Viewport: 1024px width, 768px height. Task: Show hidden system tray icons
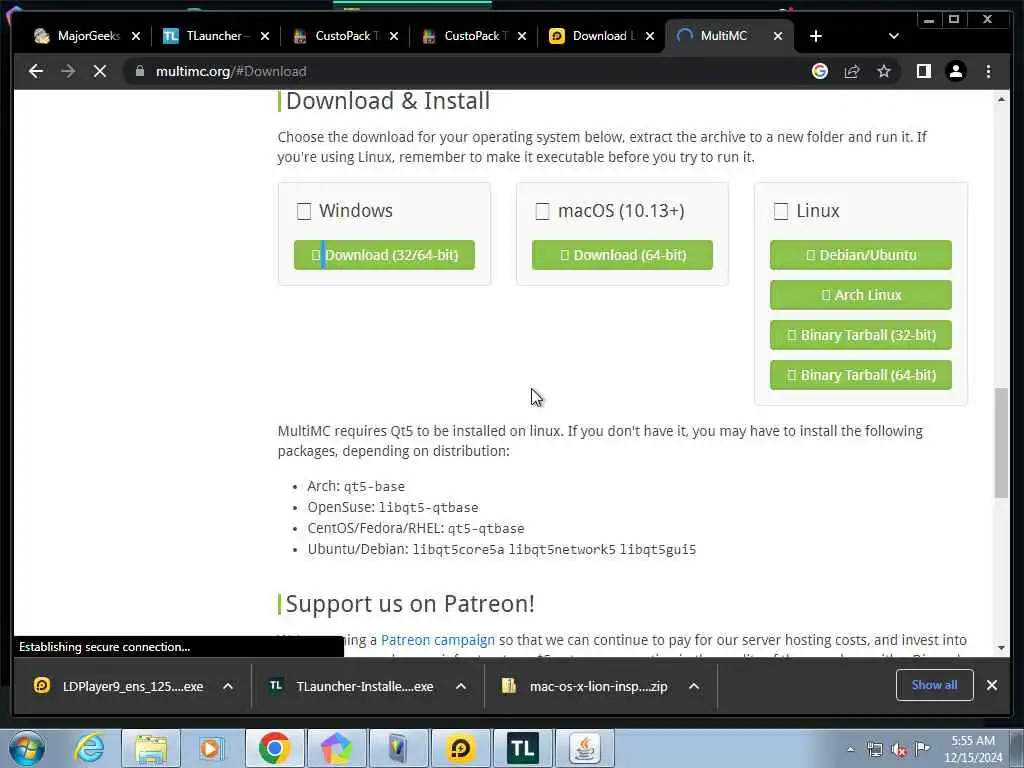point(850,750)
